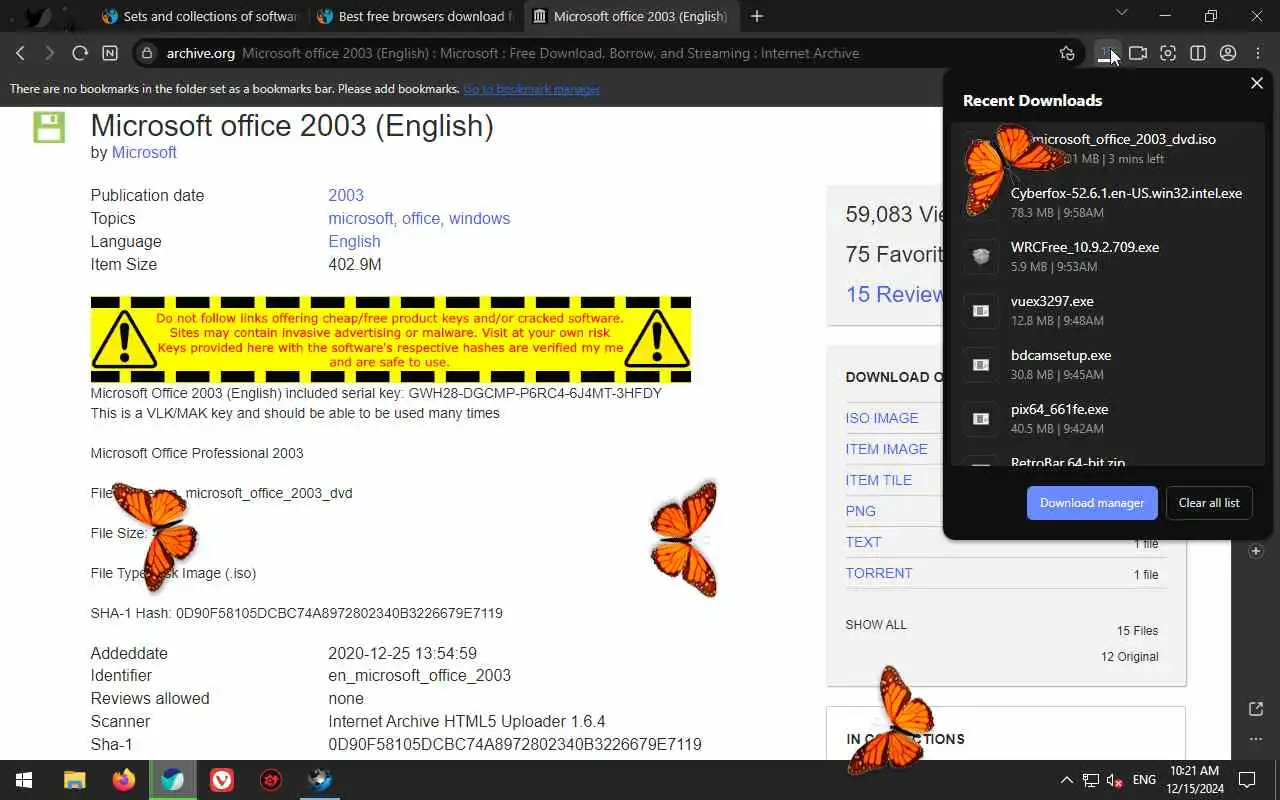Open Vivaldi browser from taskbar

(222, 780)
